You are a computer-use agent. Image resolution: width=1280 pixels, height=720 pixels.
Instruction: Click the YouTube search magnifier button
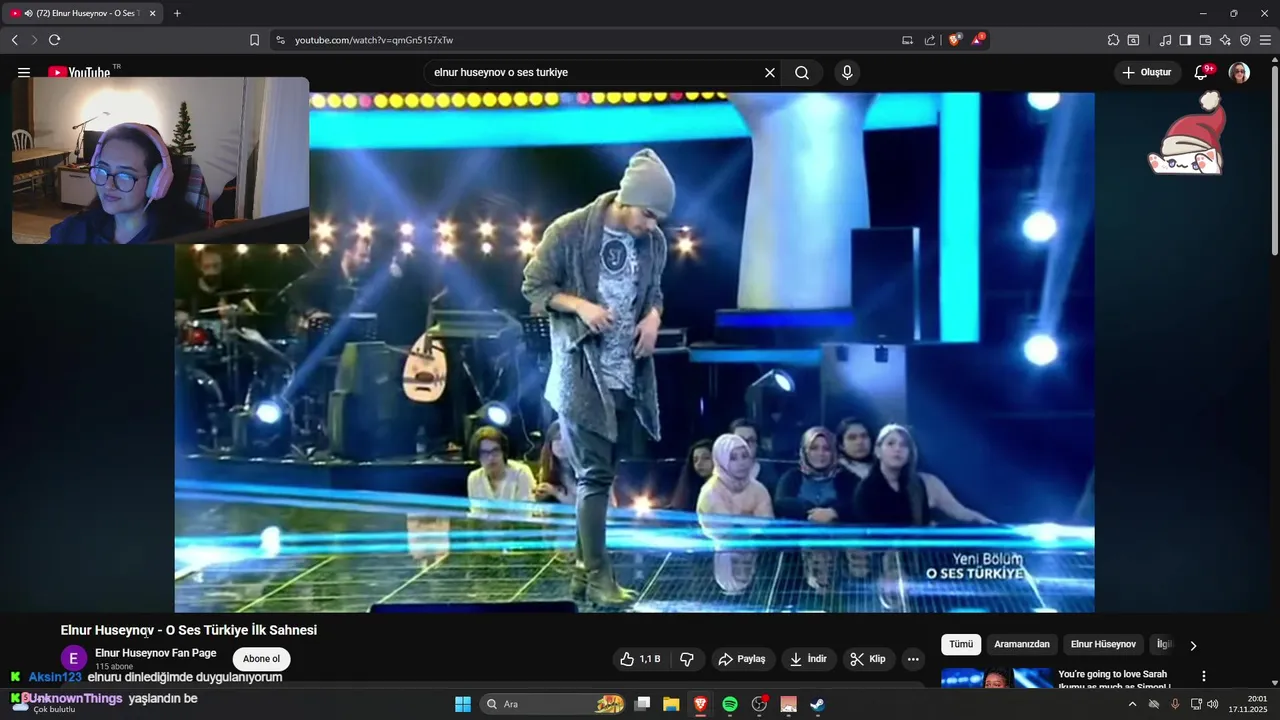coord(802,72)
